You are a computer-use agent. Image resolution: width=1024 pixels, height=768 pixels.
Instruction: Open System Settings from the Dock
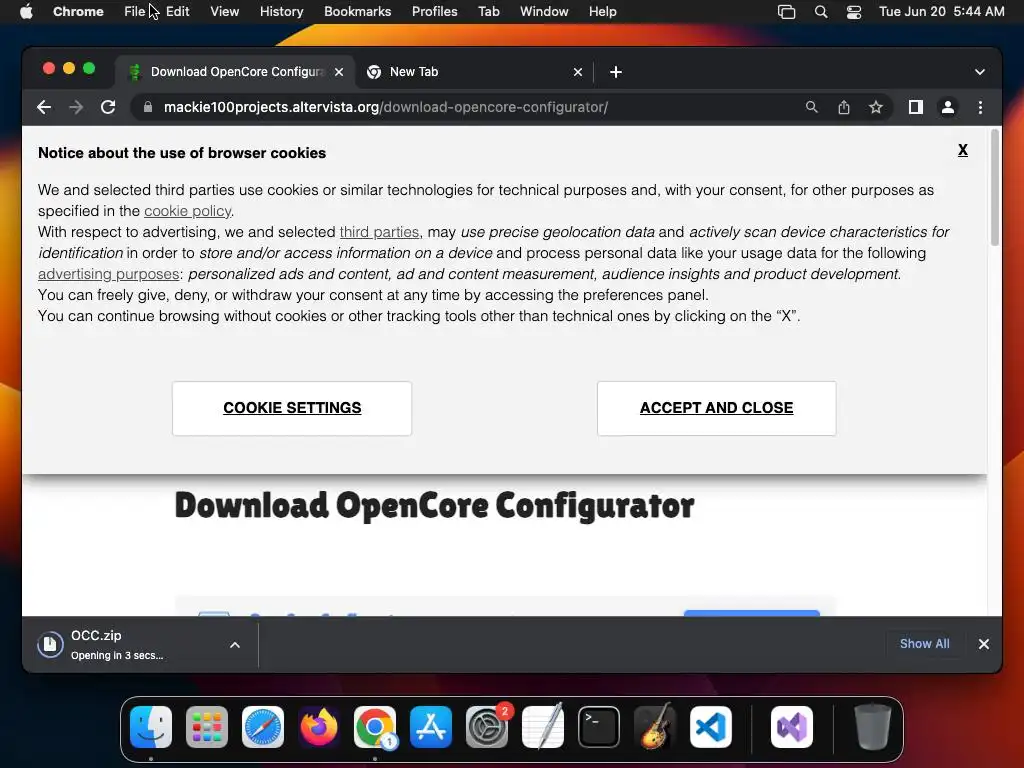point(487,727)
